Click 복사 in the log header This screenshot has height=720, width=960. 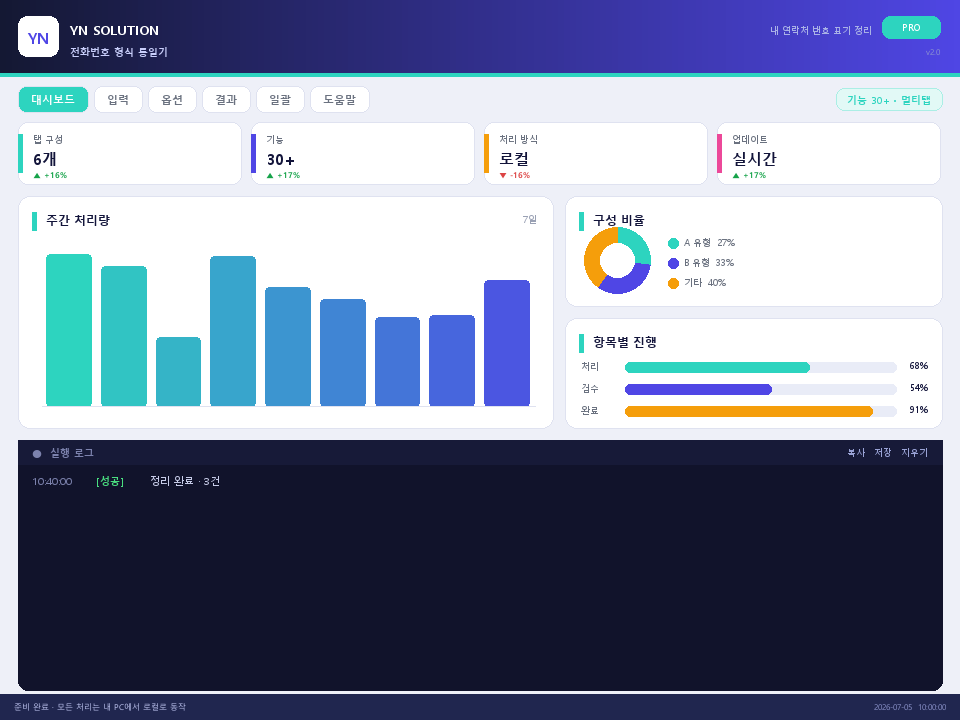tap(856, 452)
